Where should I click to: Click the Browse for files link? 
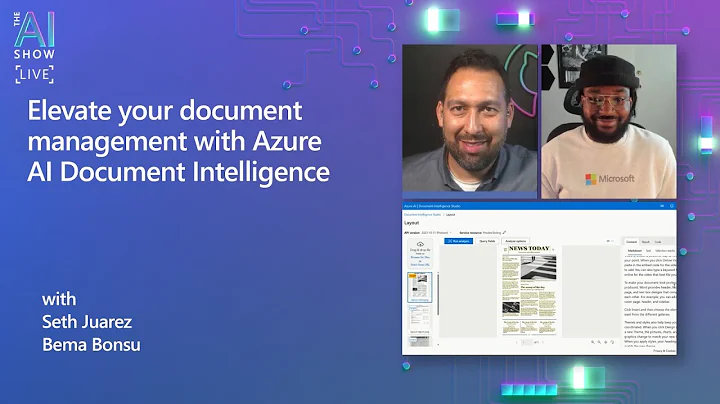420,258
